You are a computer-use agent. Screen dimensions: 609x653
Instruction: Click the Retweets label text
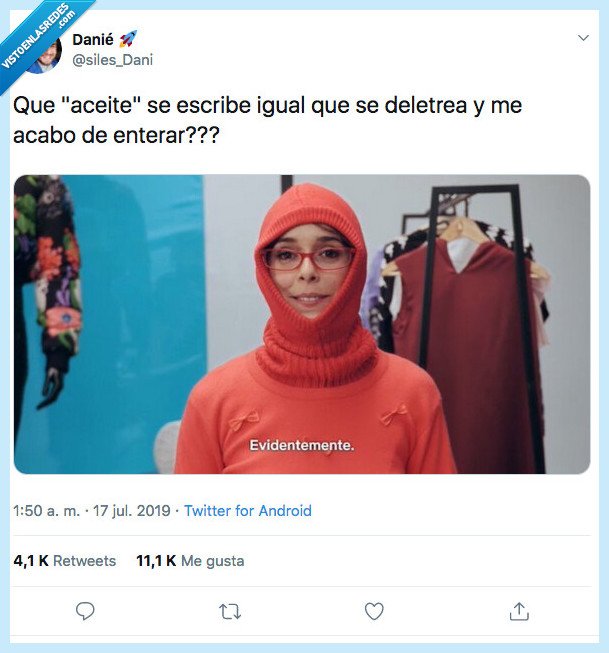85,561
